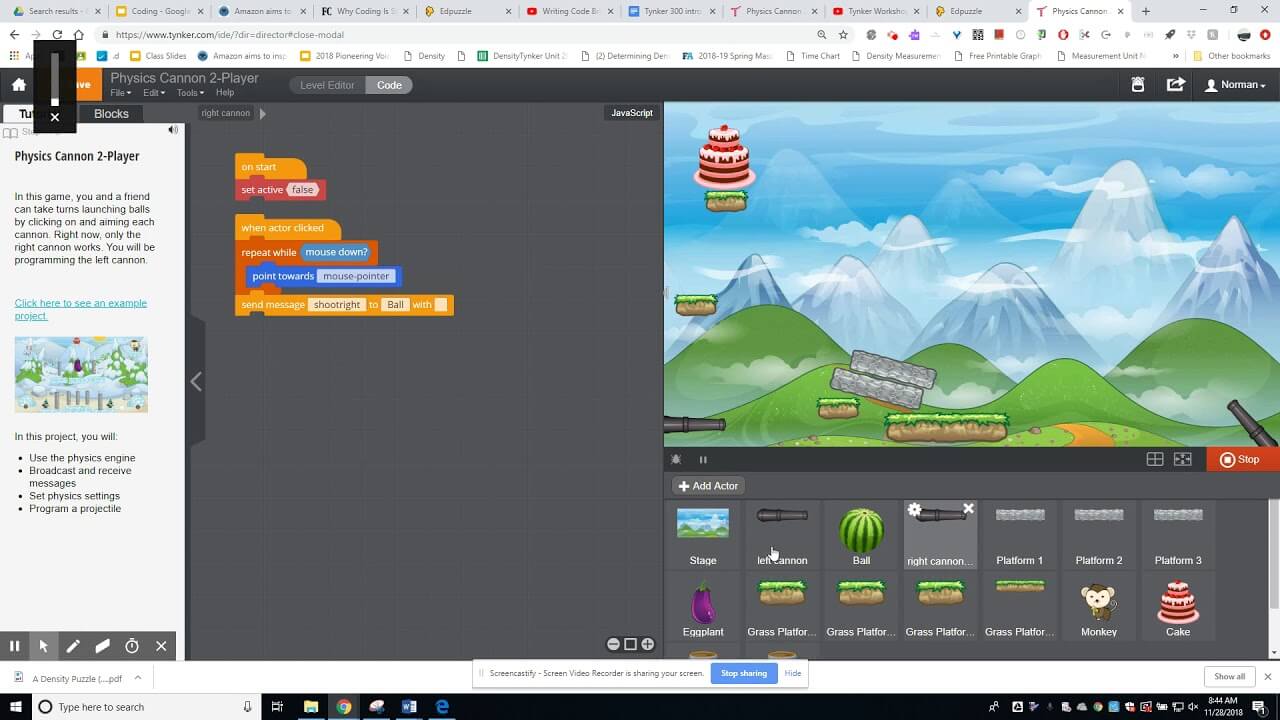Open the Tools menu
This screenshot has width=1280, height=720.
coord(189,92)
